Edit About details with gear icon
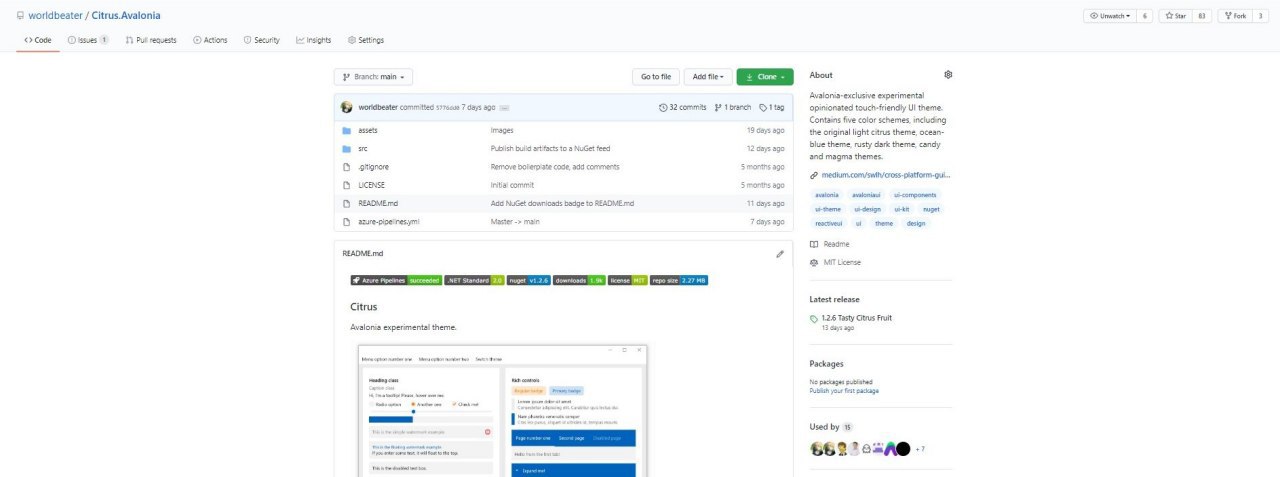Viewport: 1280px width, 477px height. [948, 75]
